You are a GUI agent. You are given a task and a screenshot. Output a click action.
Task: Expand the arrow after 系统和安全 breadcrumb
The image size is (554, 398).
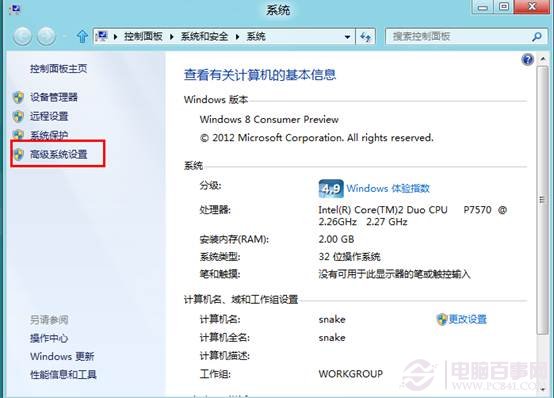coord(237,36)
